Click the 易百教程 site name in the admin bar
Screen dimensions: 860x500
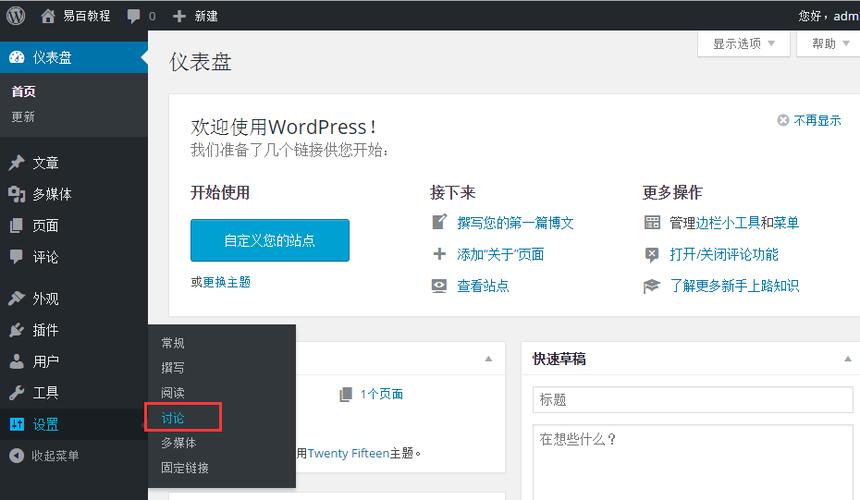click(x=87, y=16)
